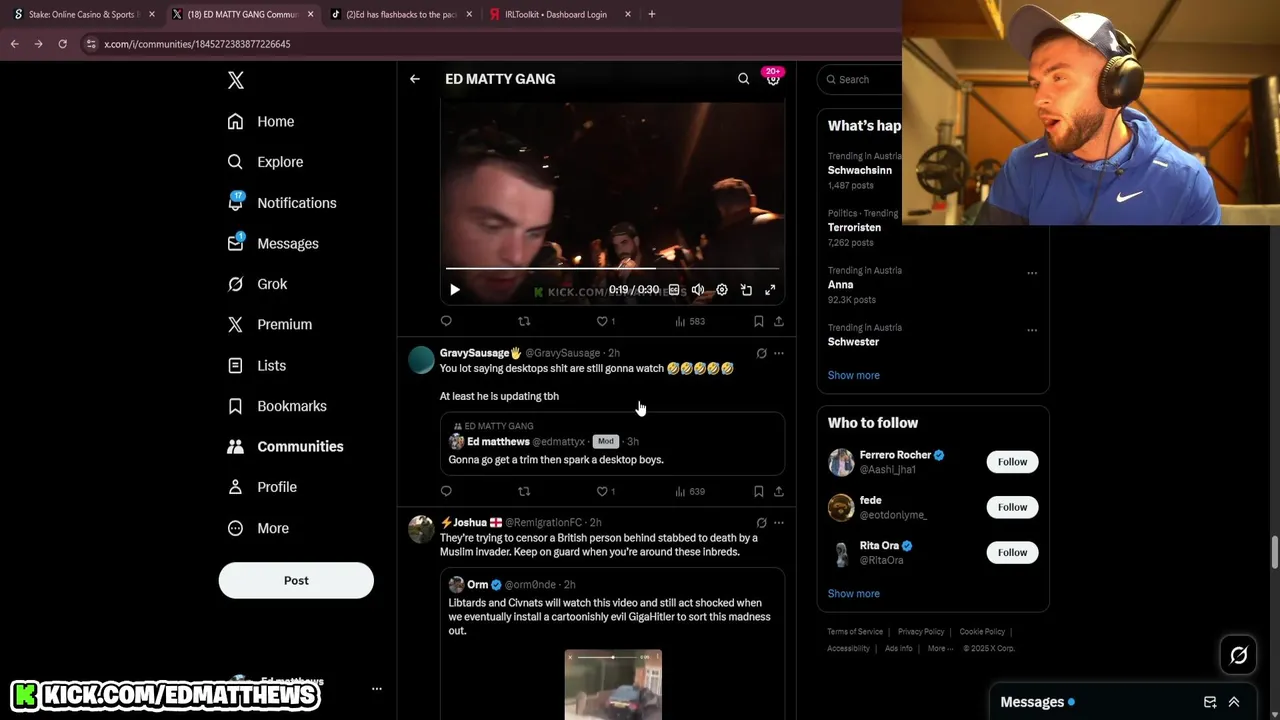Image resolution: width=1280 pixels, height=720 pixels.
Task: Show more trending topics
Action: [854, 375]
